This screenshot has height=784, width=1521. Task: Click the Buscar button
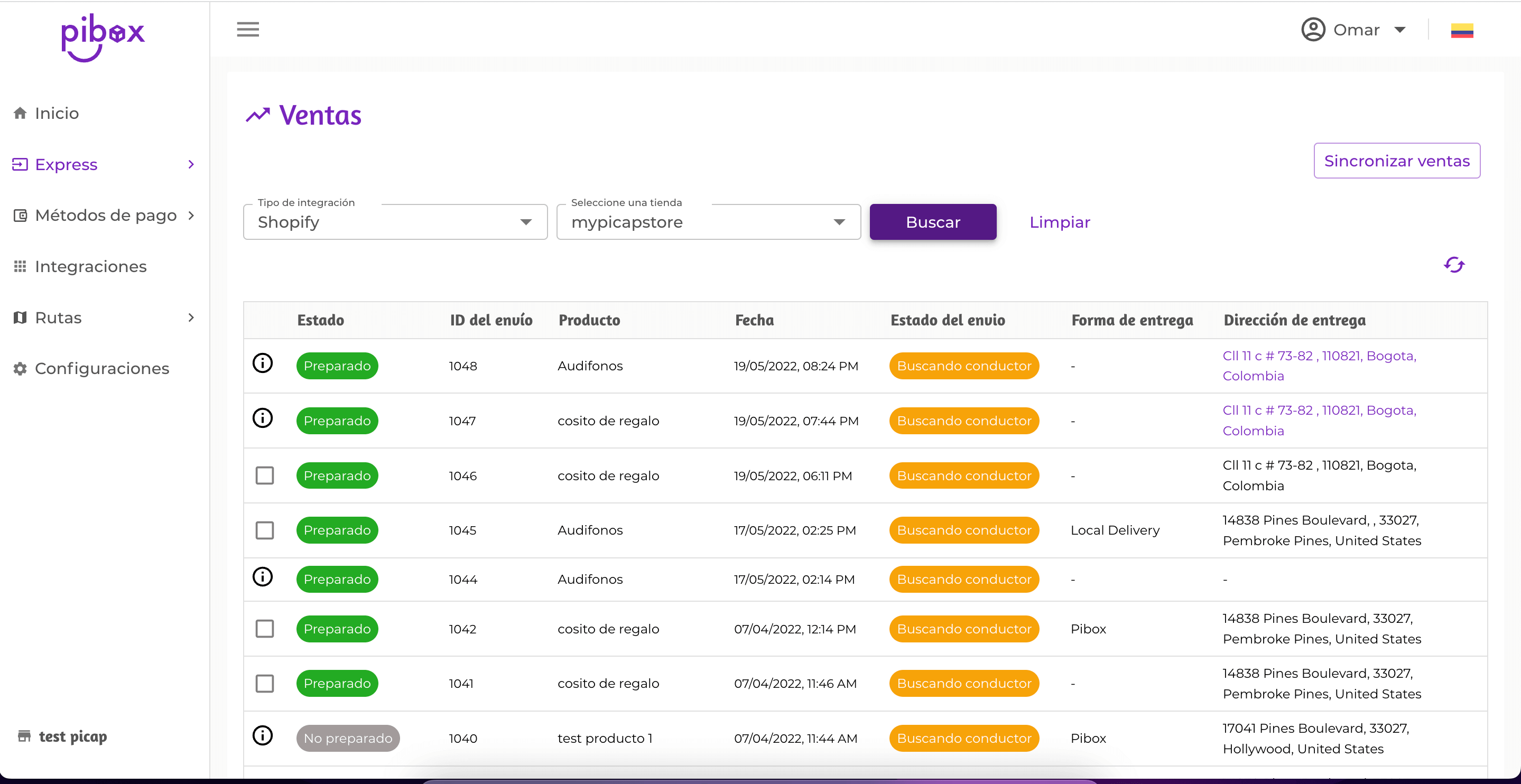click(933, 222)
